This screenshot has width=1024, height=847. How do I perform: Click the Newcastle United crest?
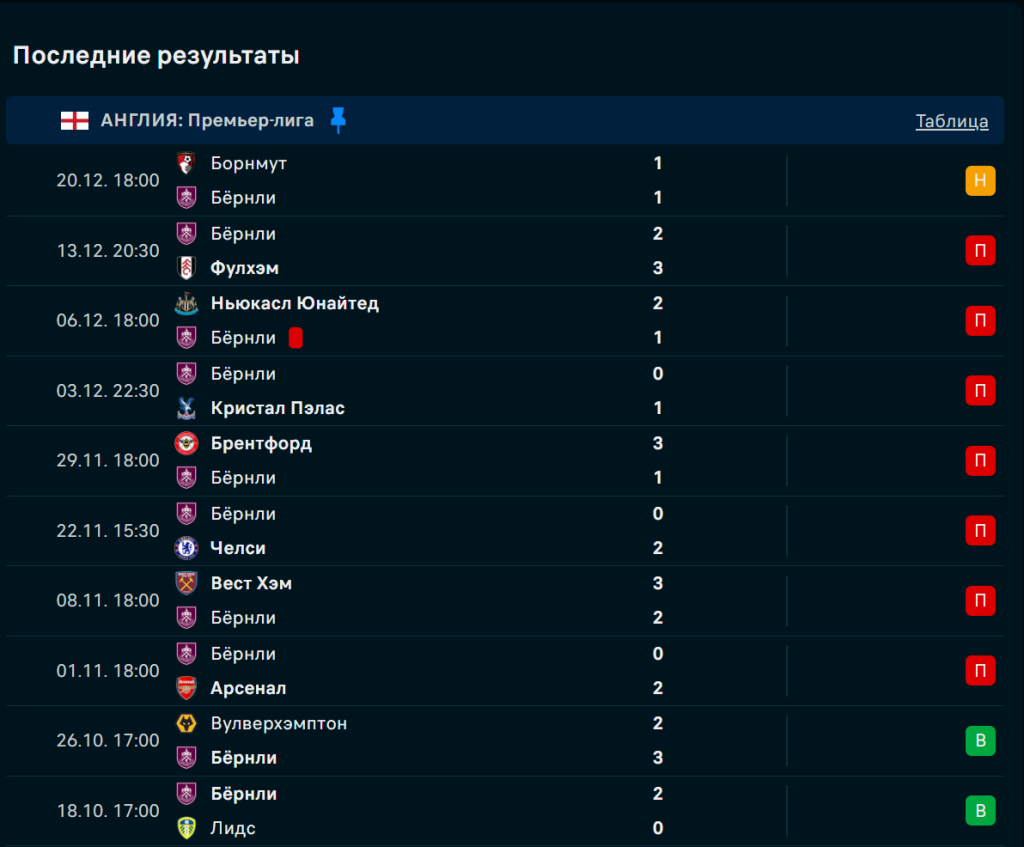(186, 303)
